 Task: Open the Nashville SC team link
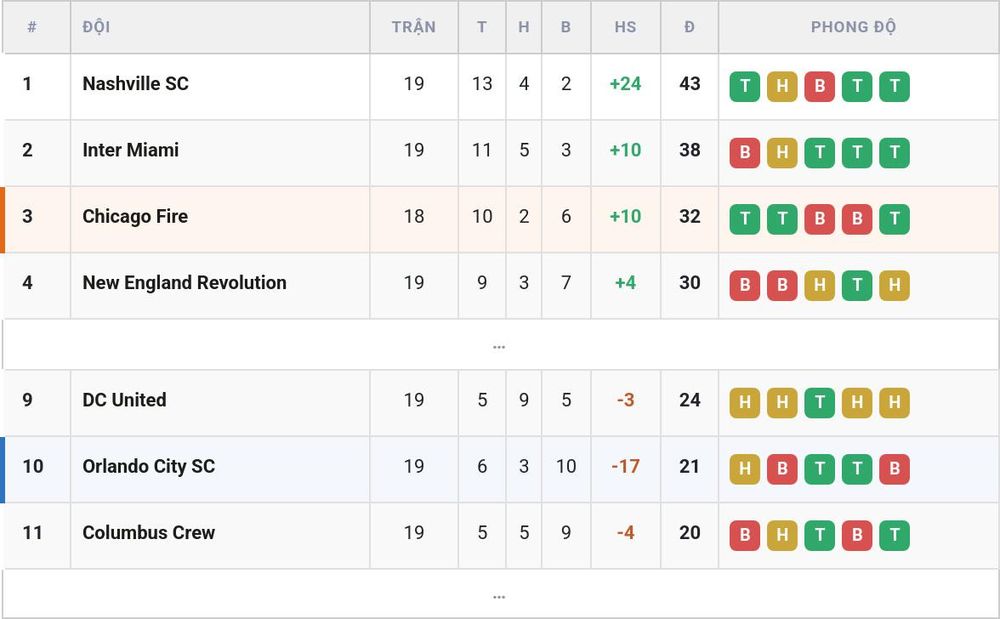135,84
